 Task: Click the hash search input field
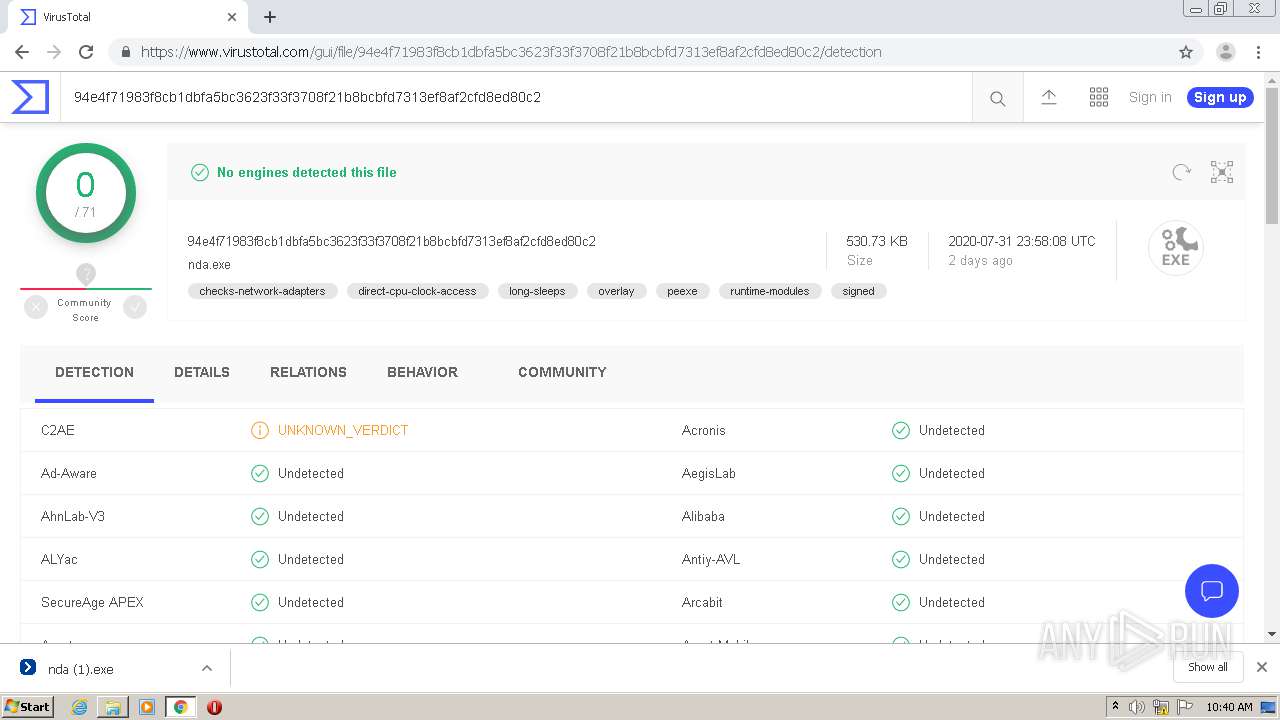516,97
